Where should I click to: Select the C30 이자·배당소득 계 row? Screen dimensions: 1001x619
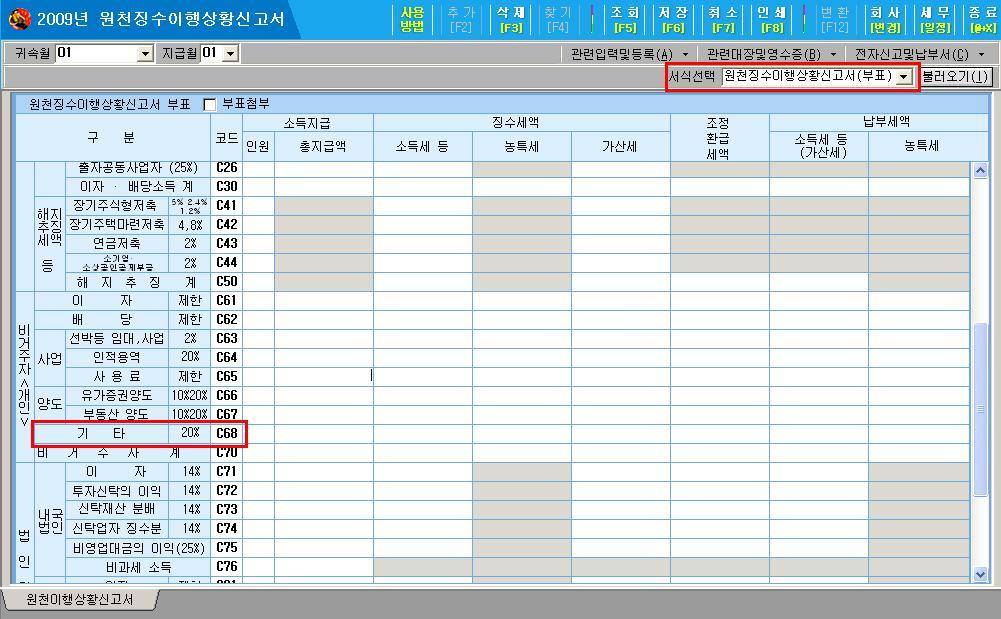click(x=137, y=186)
